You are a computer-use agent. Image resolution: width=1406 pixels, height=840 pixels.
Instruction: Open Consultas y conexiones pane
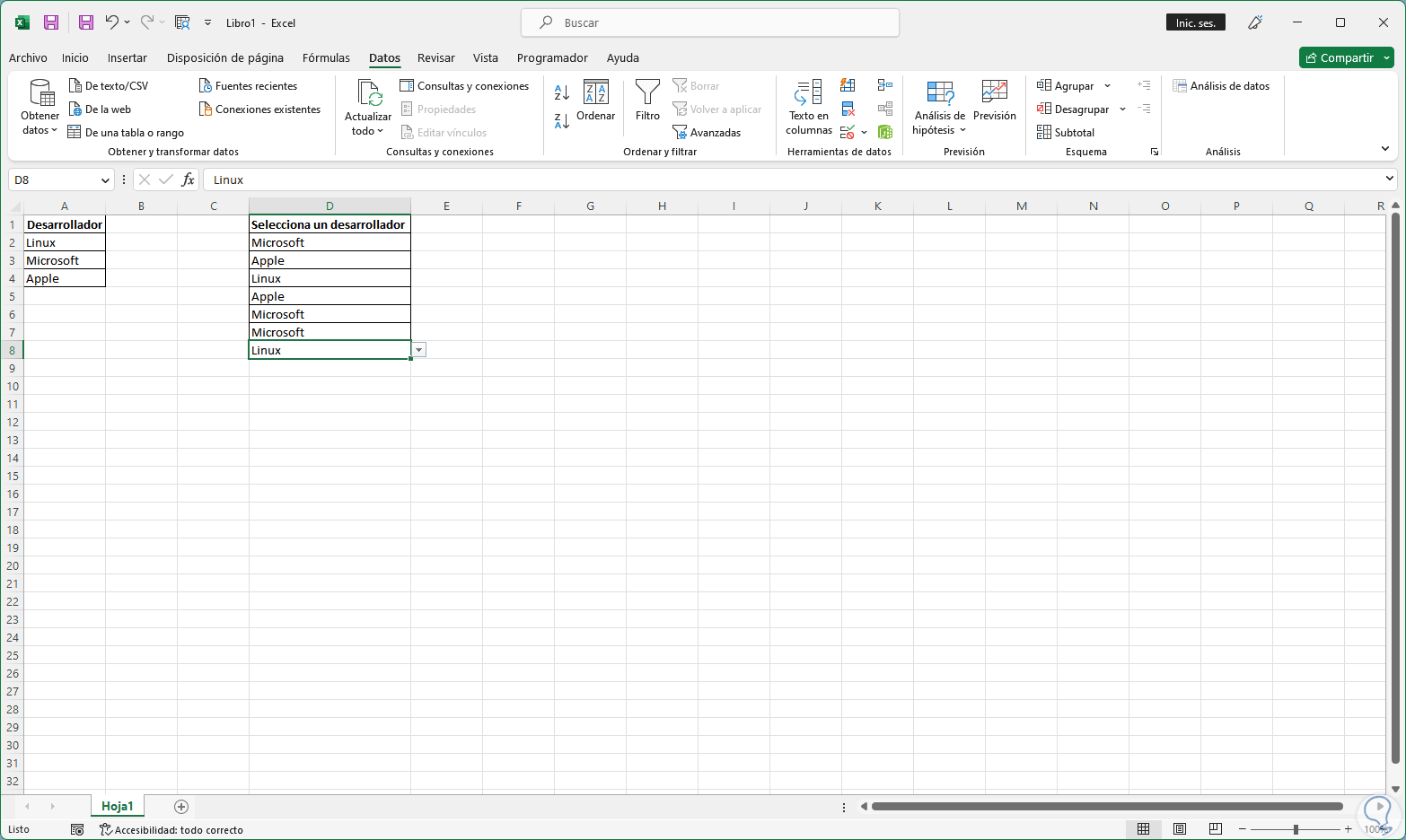coord(464,86)
